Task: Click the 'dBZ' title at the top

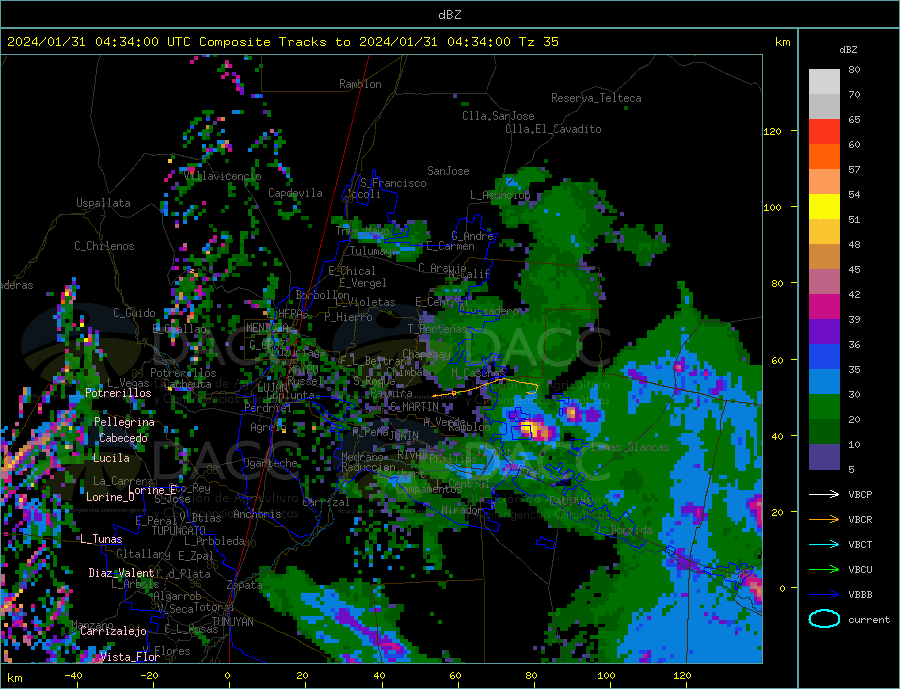Action: click(449, 15)
